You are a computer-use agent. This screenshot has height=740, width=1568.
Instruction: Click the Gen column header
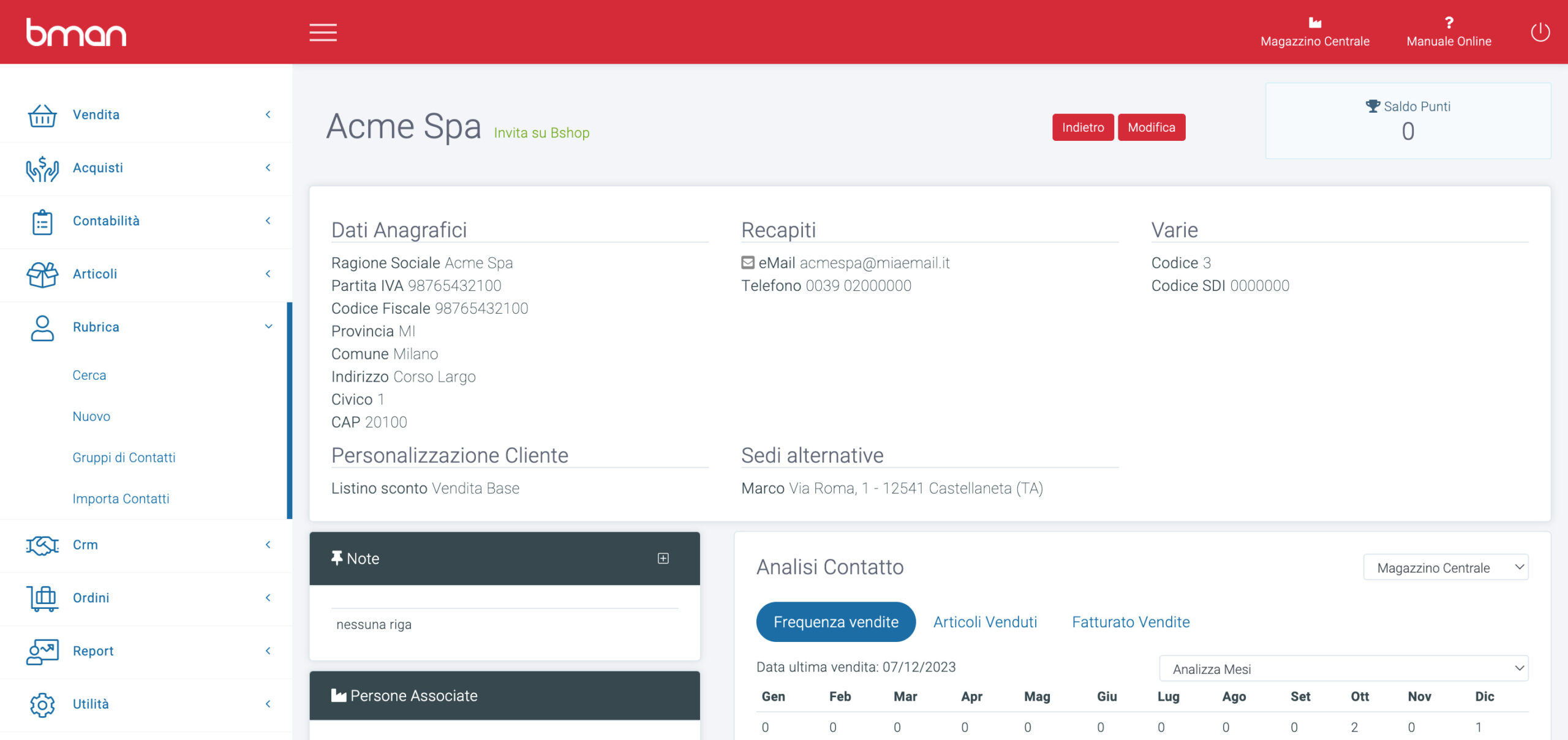point(773,697)
